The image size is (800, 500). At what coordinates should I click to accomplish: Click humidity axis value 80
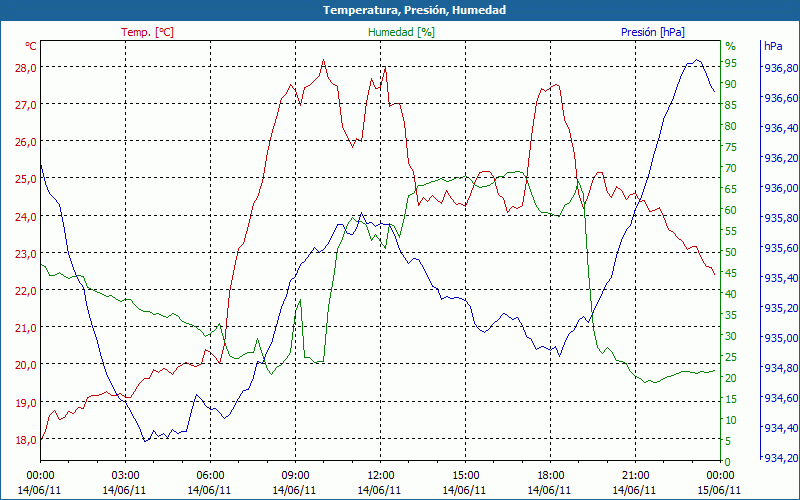(x=731, y=126)
